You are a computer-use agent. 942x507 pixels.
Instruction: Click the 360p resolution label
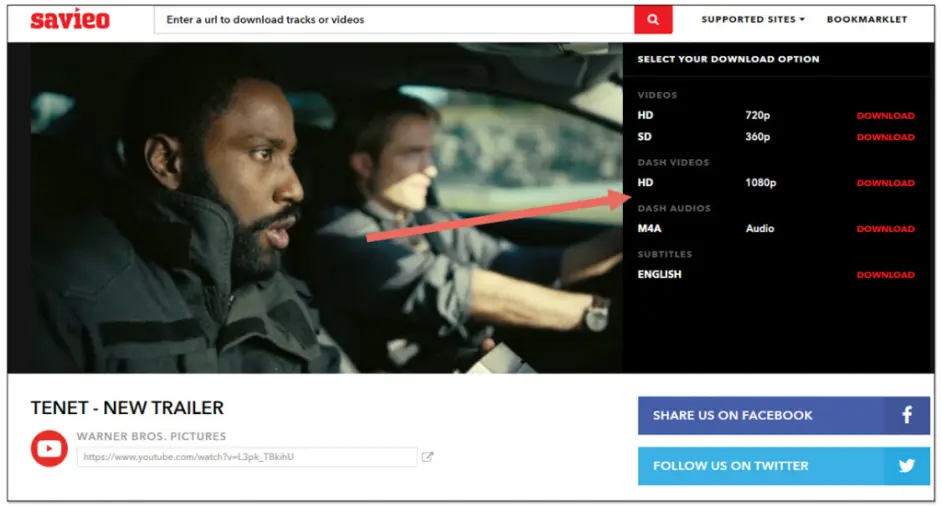[758, 137]
